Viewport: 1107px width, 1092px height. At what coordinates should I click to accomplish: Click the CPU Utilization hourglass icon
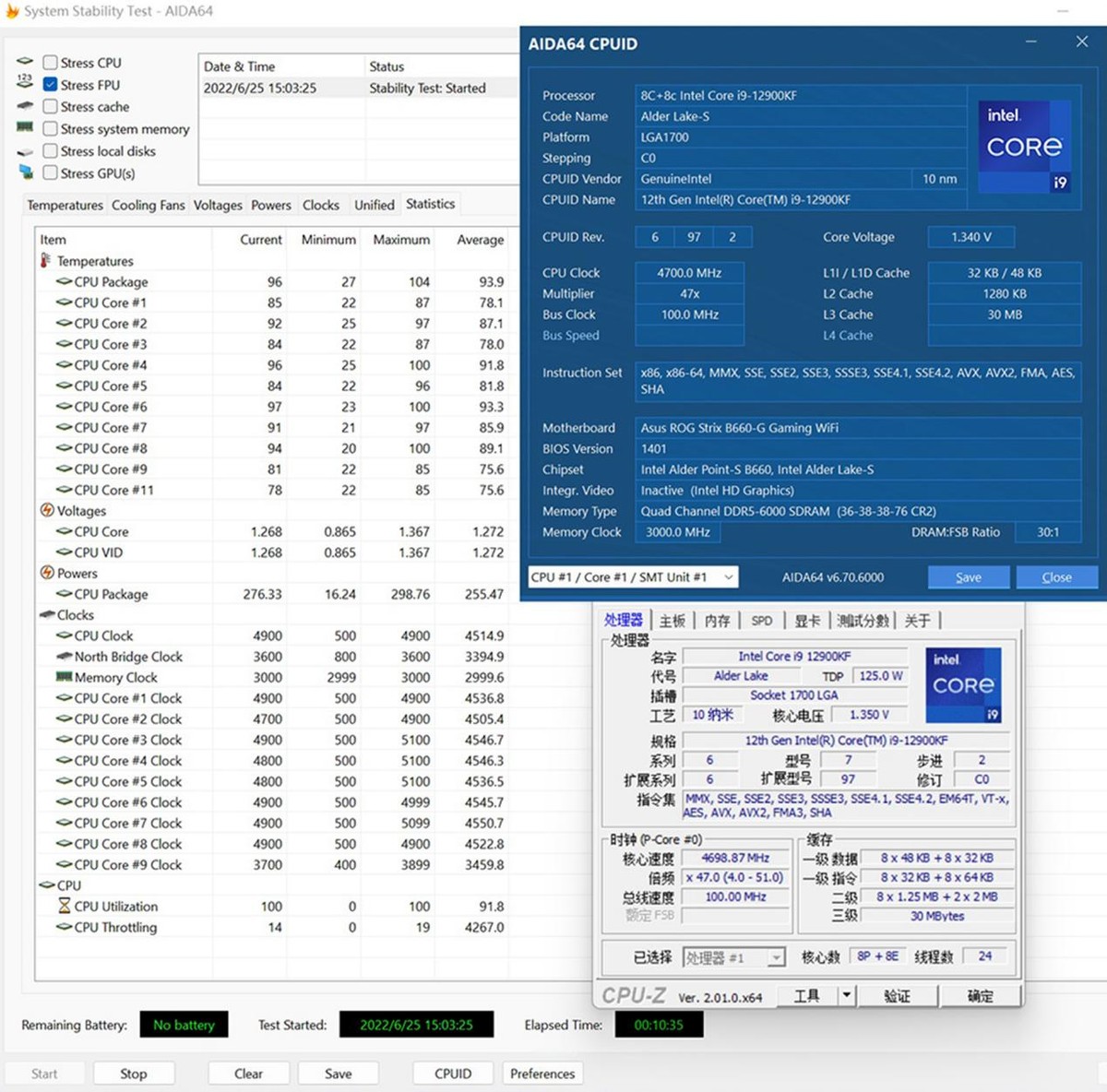point(64,907)
